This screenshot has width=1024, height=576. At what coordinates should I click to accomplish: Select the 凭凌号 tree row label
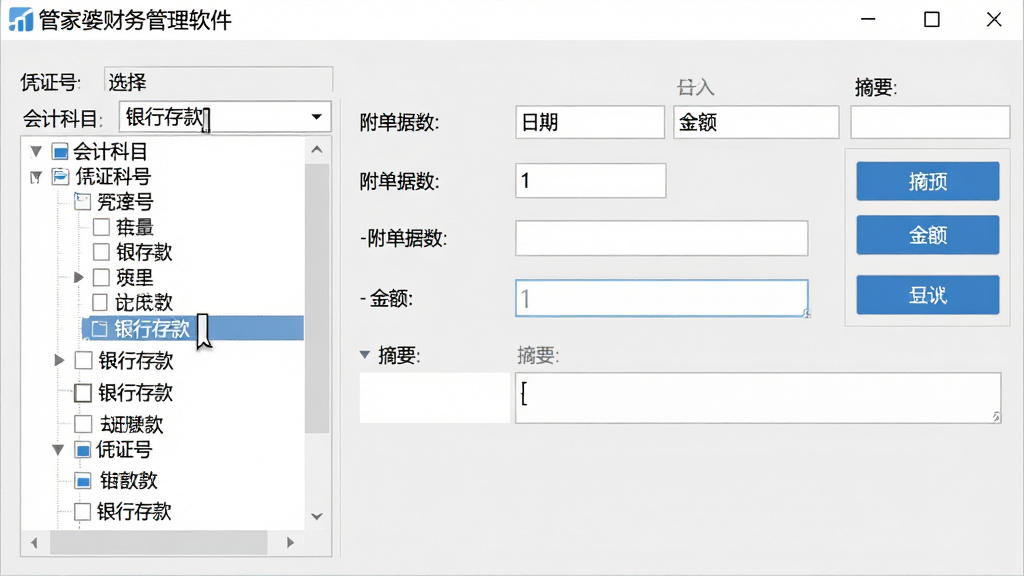(125, 202)
